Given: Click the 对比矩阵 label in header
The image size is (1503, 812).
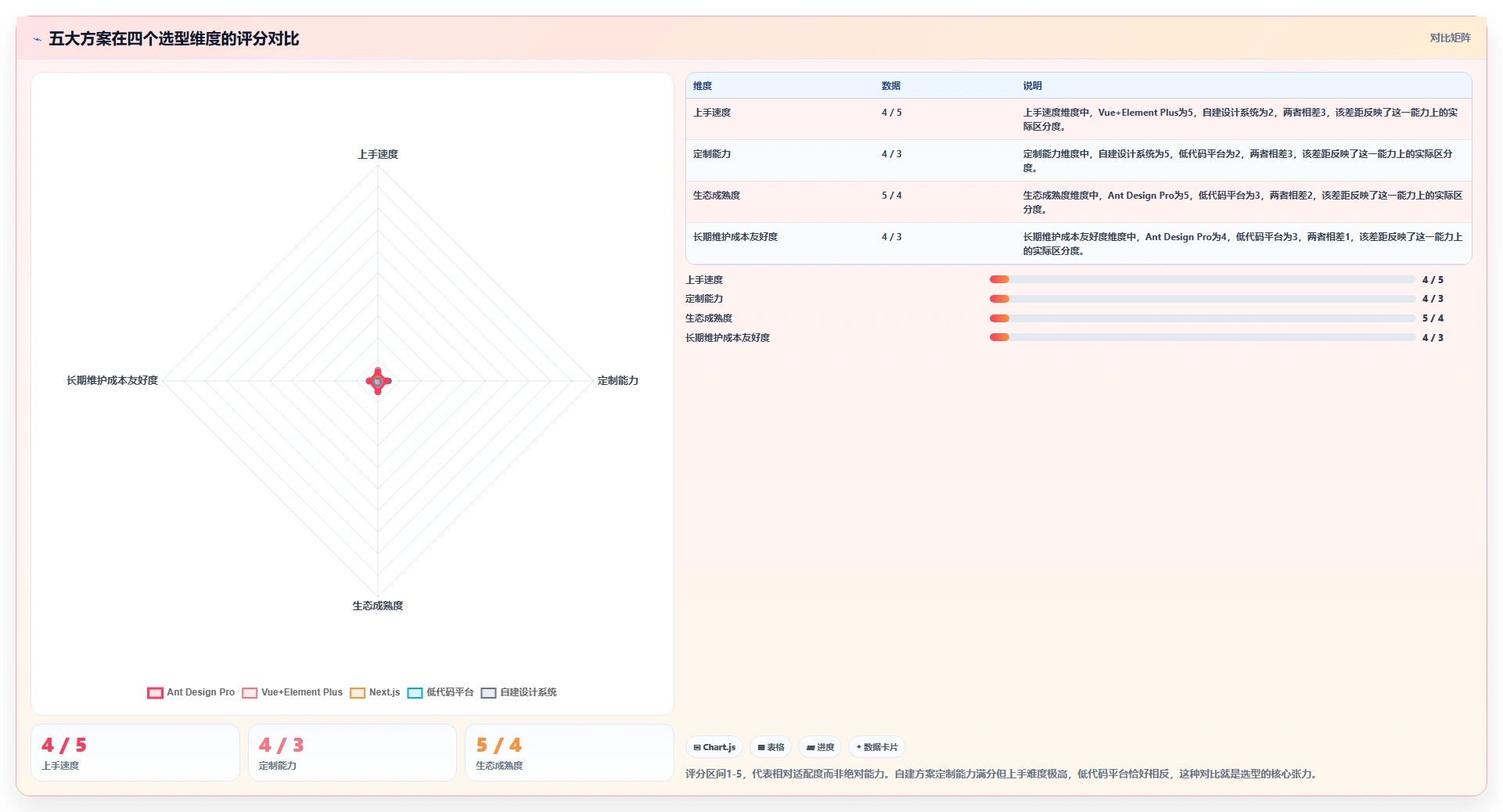Looking at the screenshot, I should pos(1450,38).
